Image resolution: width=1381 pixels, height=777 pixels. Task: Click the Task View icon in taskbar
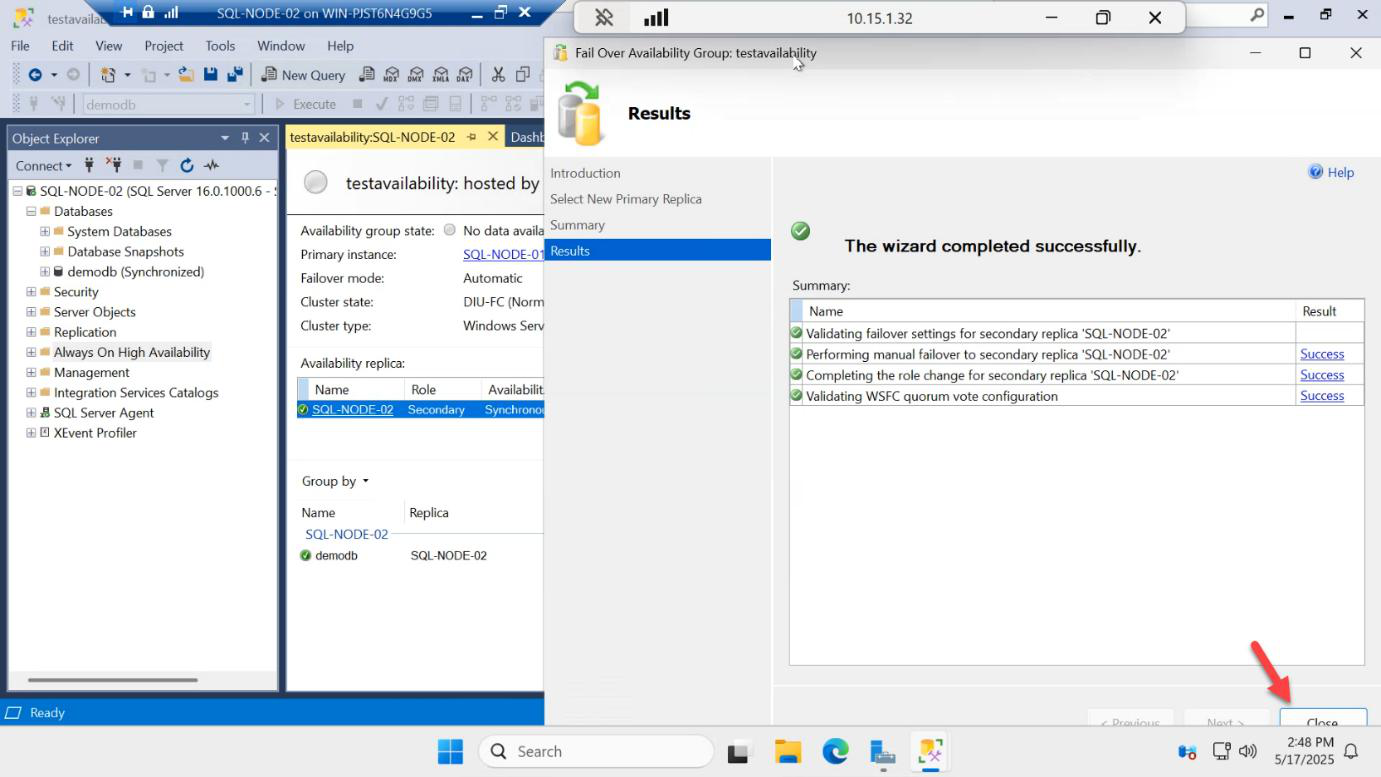[739, 751]
